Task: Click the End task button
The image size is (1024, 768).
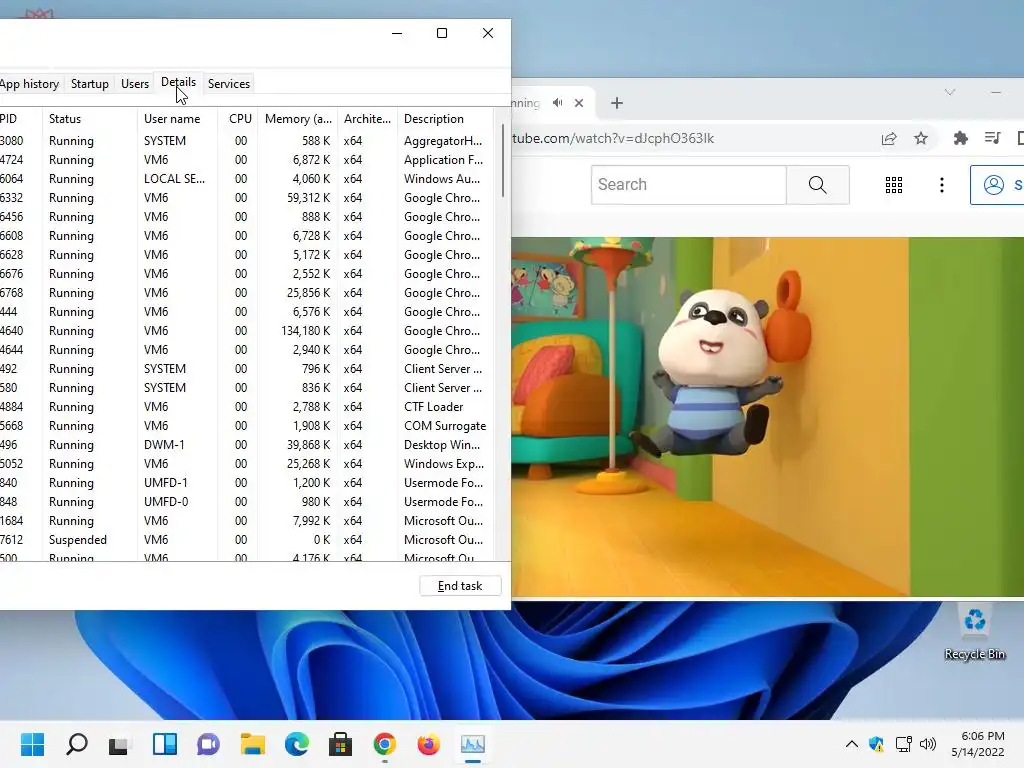Action: [x=460, y=586]
